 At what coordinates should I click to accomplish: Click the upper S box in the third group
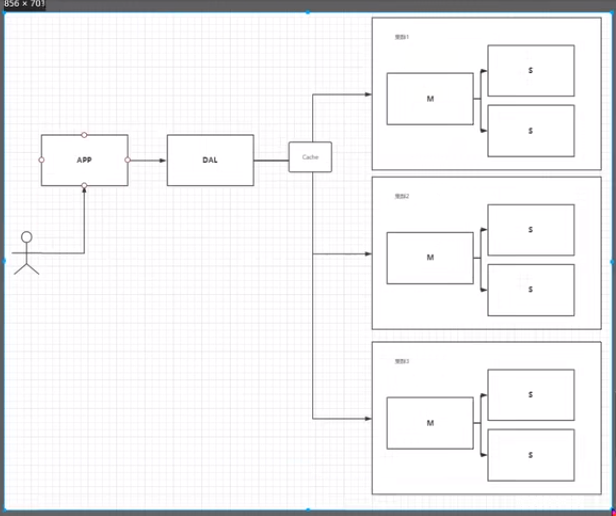531,395
